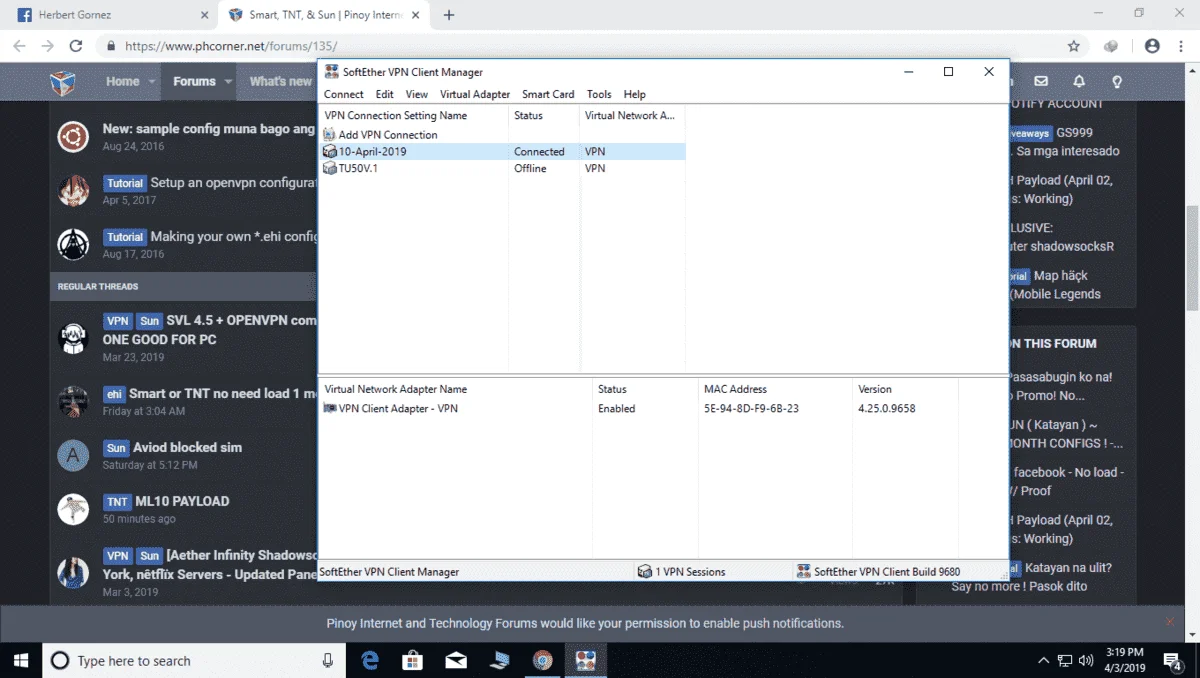Screen dimensions: 1200x678
Task: Click the Connected status text
Action: point(539,152)
